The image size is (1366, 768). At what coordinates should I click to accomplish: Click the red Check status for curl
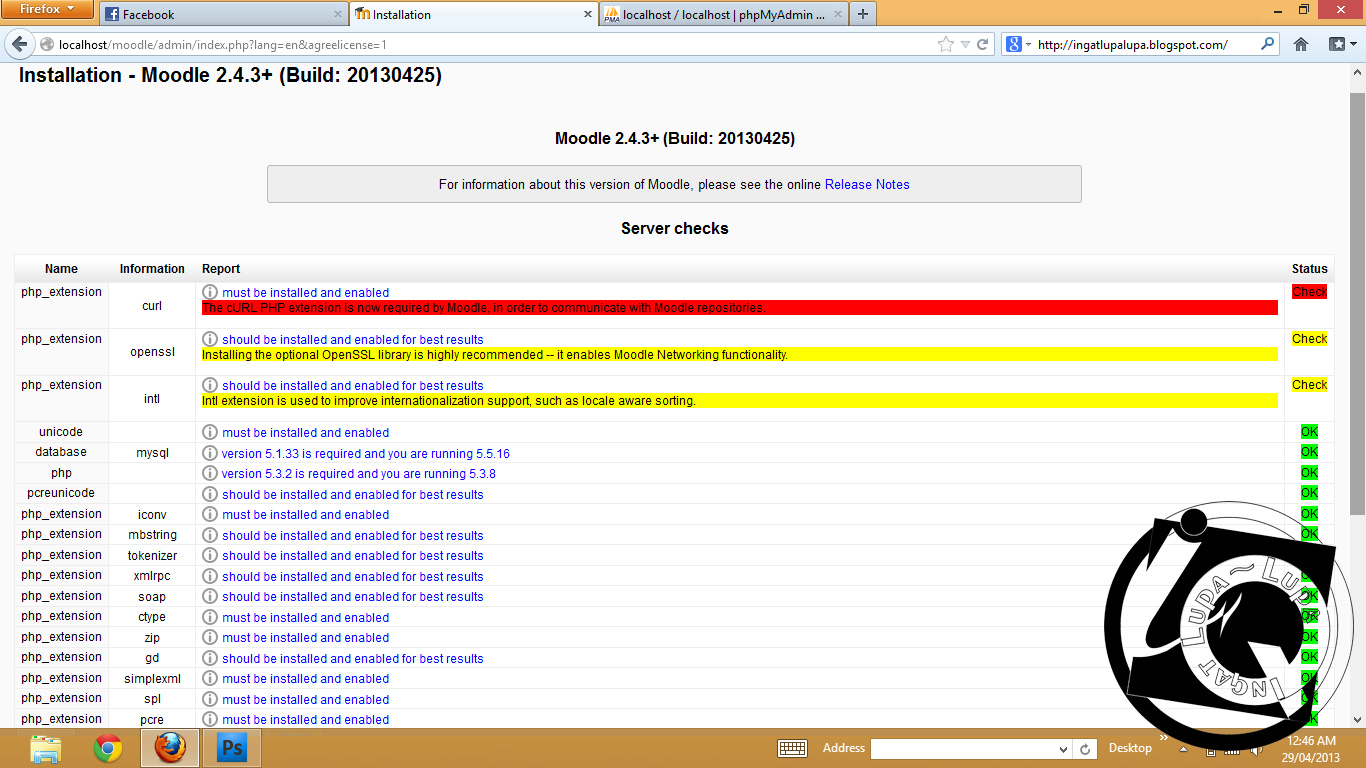(1309, 292)
